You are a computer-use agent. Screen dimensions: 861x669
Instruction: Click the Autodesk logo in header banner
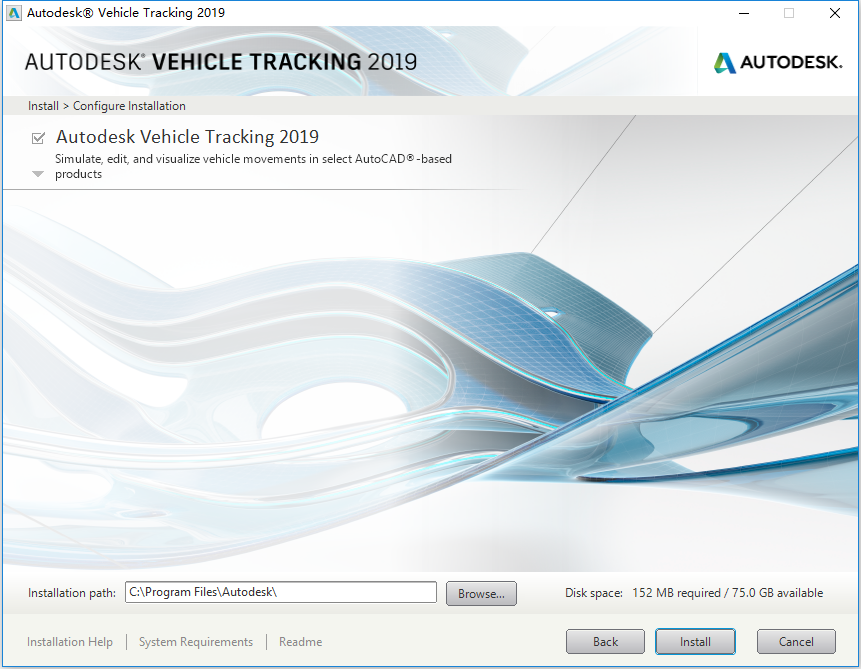[778, 63]
